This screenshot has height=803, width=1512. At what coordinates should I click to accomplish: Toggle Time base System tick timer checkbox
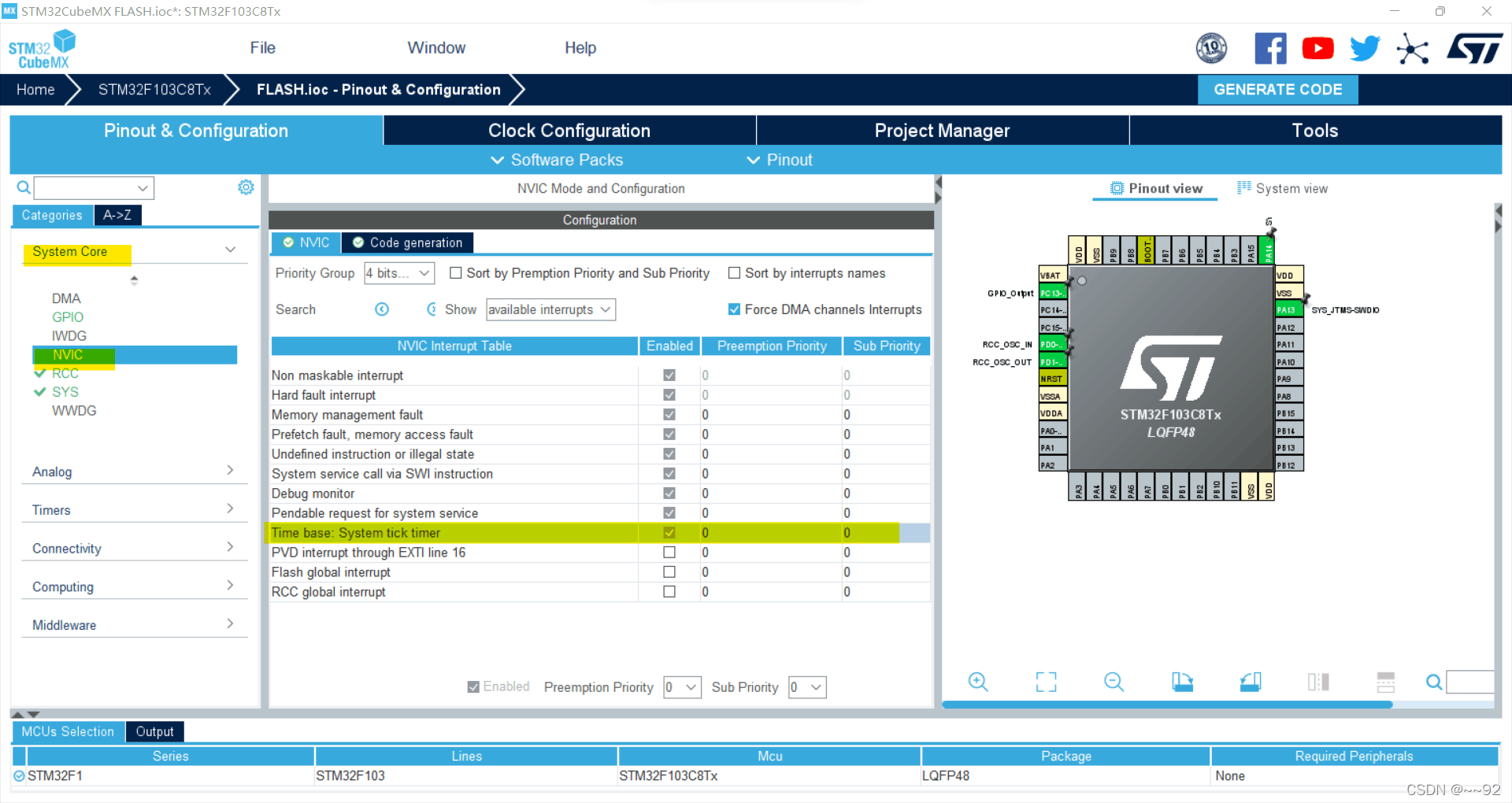click(669, 533)
